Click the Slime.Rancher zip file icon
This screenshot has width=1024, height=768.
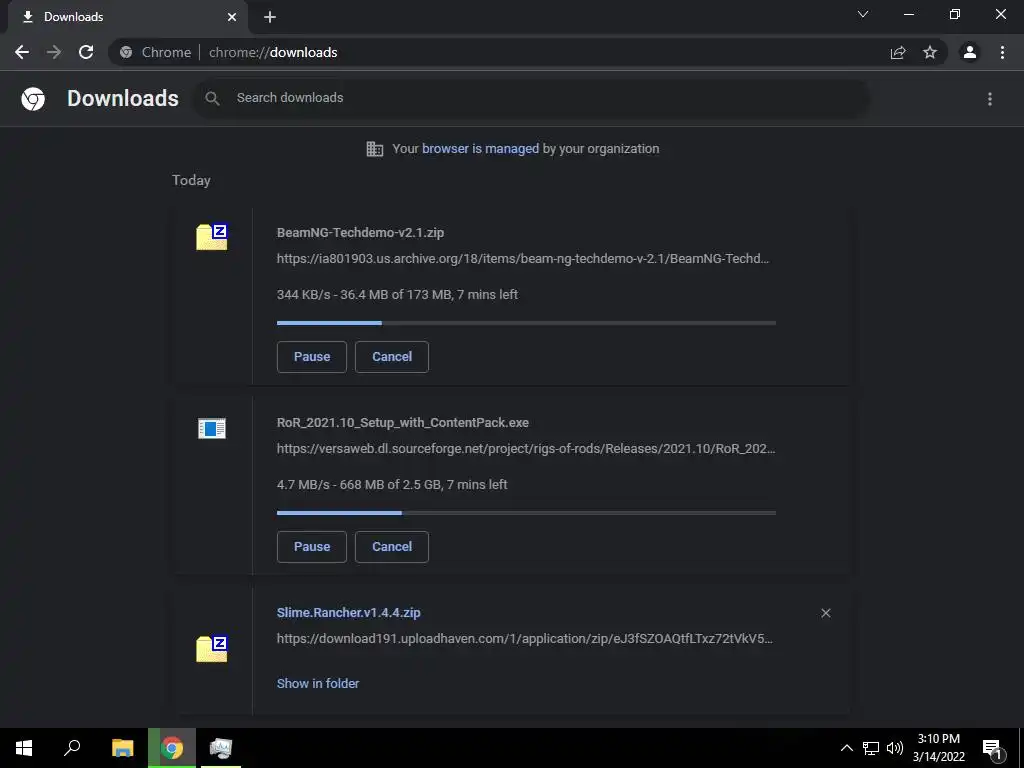(x=212, y=648)
